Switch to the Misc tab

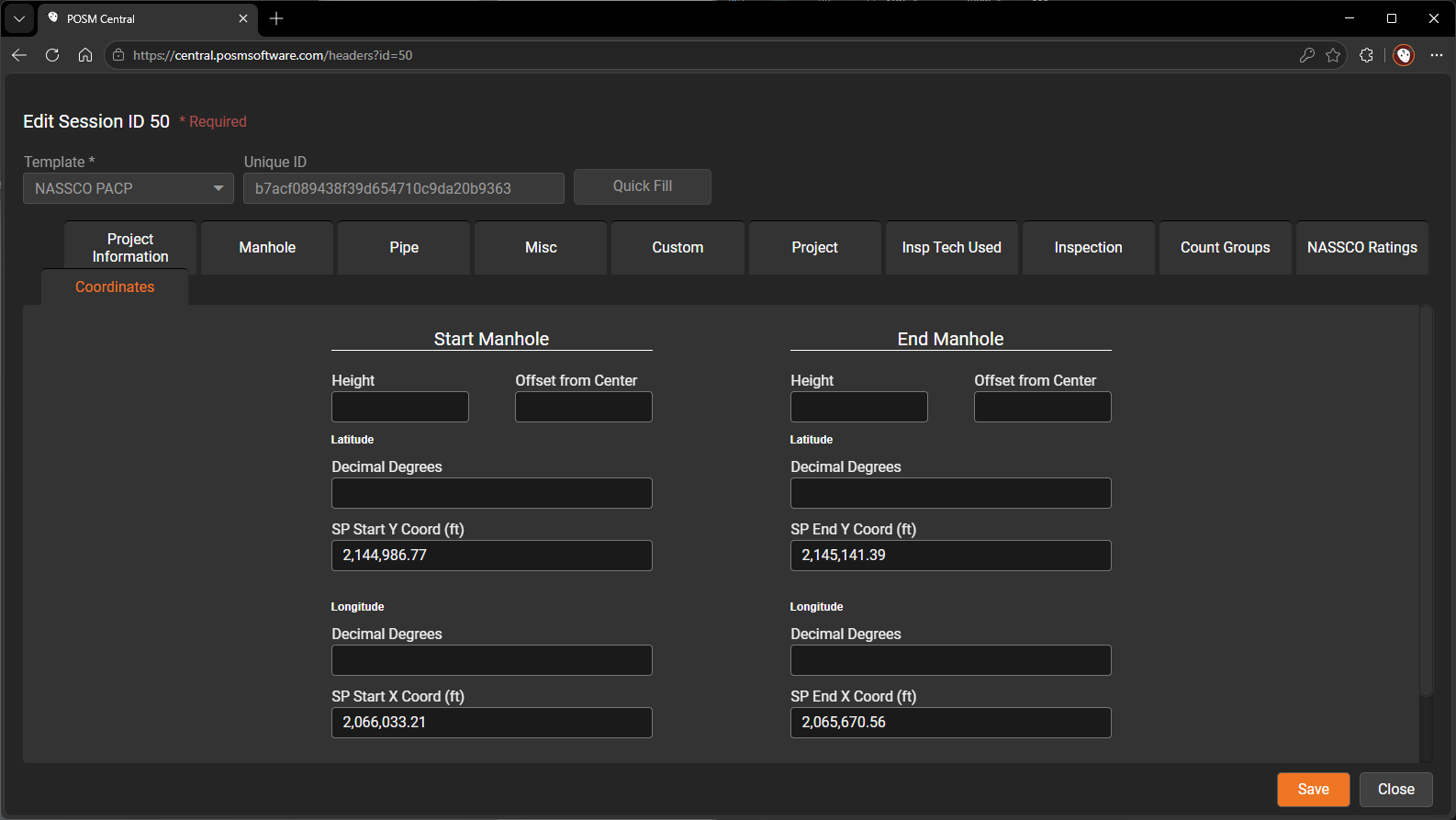pos(541,248)
